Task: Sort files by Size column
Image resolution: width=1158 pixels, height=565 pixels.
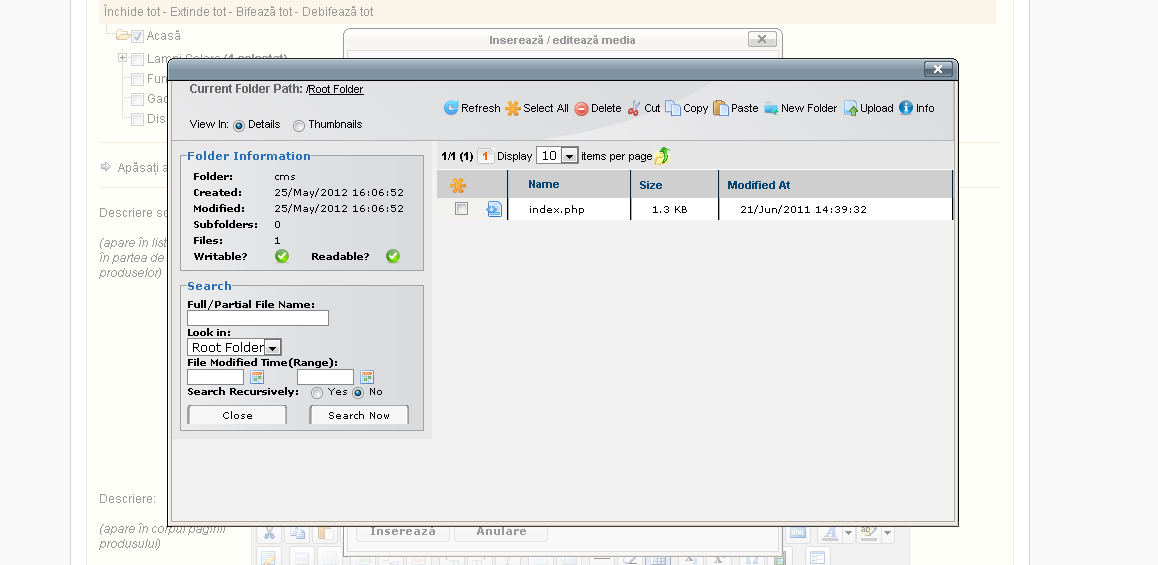Action: click(x=651, y=185)
